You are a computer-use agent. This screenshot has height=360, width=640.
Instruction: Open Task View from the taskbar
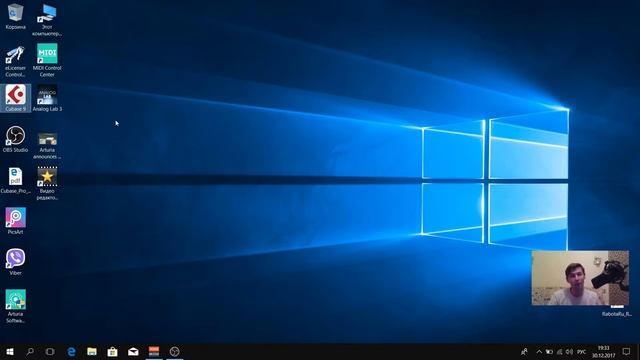coord(50,351)
